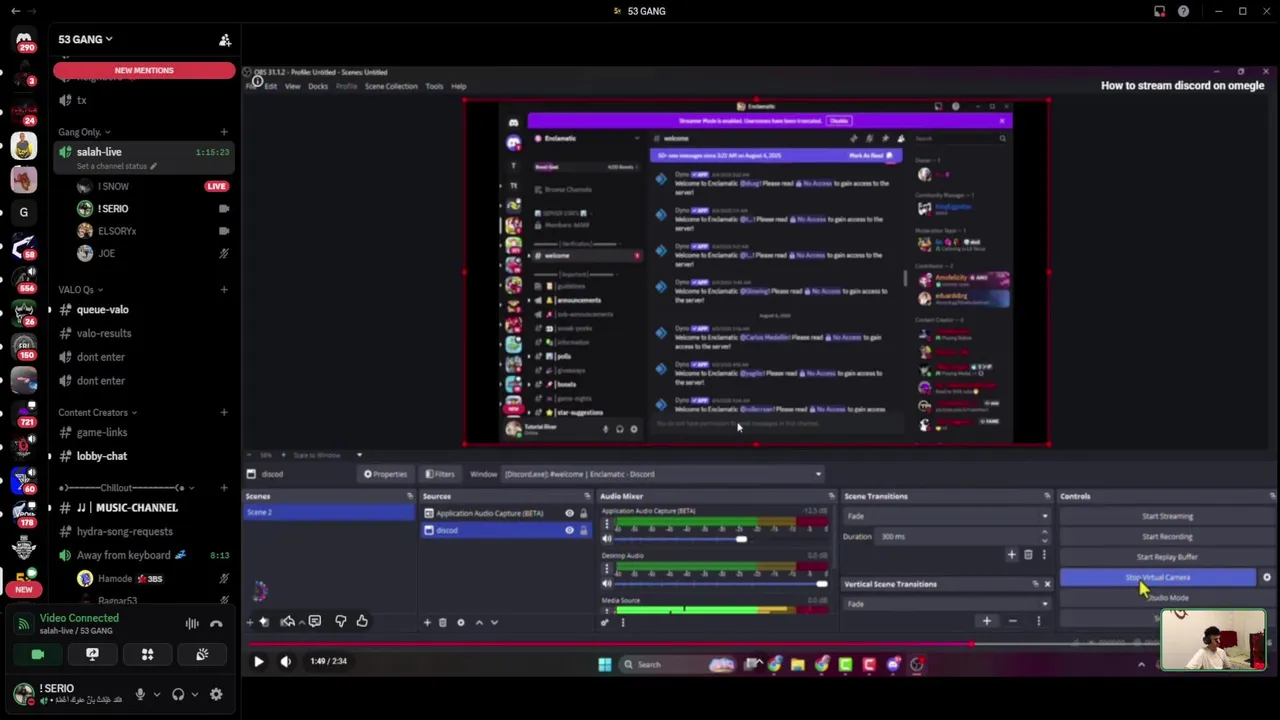1280x720 pixels.
Task: Open the 53 GANG server dropdown
Action: pyautogui.click(x=85, y=39)
